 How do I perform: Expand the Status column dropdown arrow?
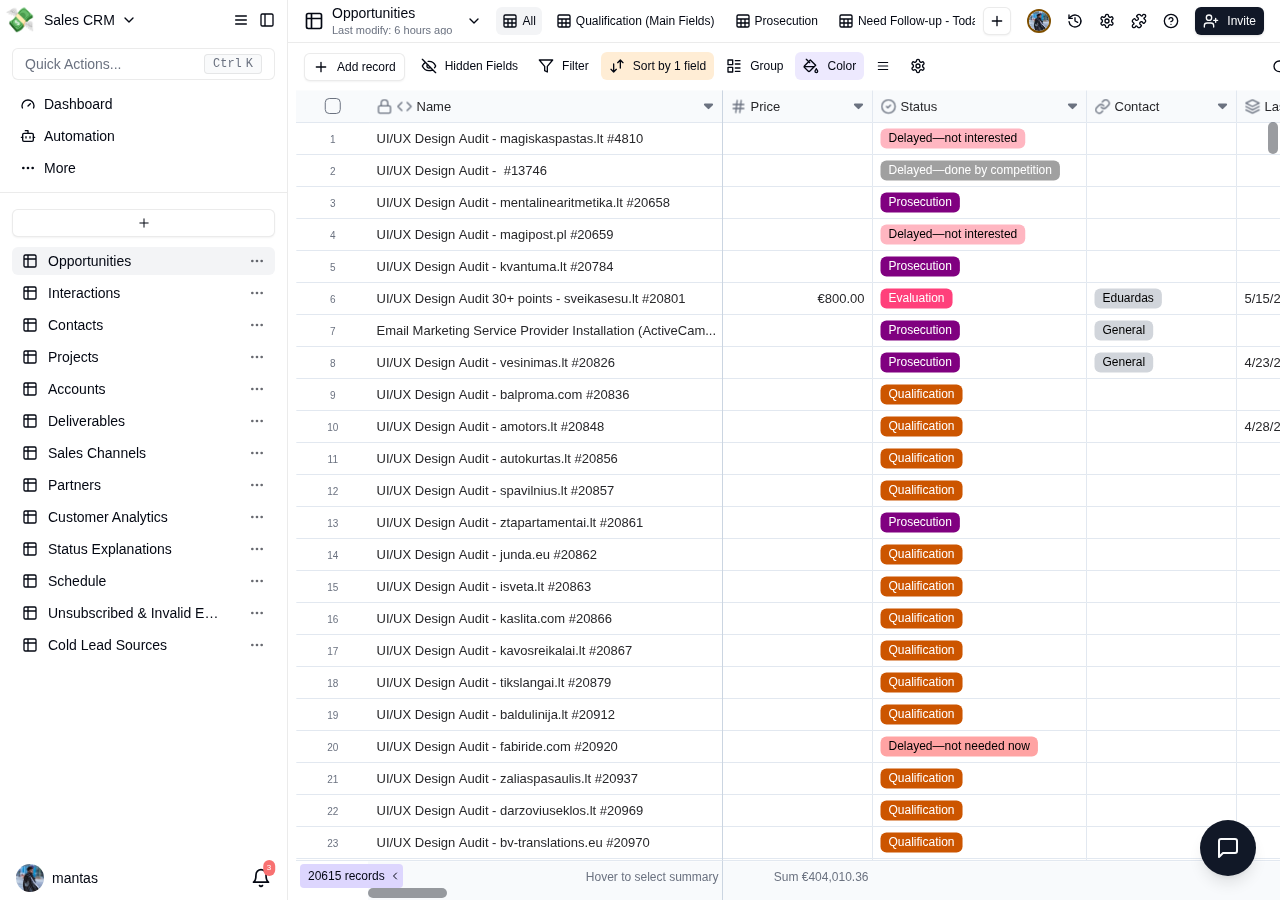[1072, 106]
